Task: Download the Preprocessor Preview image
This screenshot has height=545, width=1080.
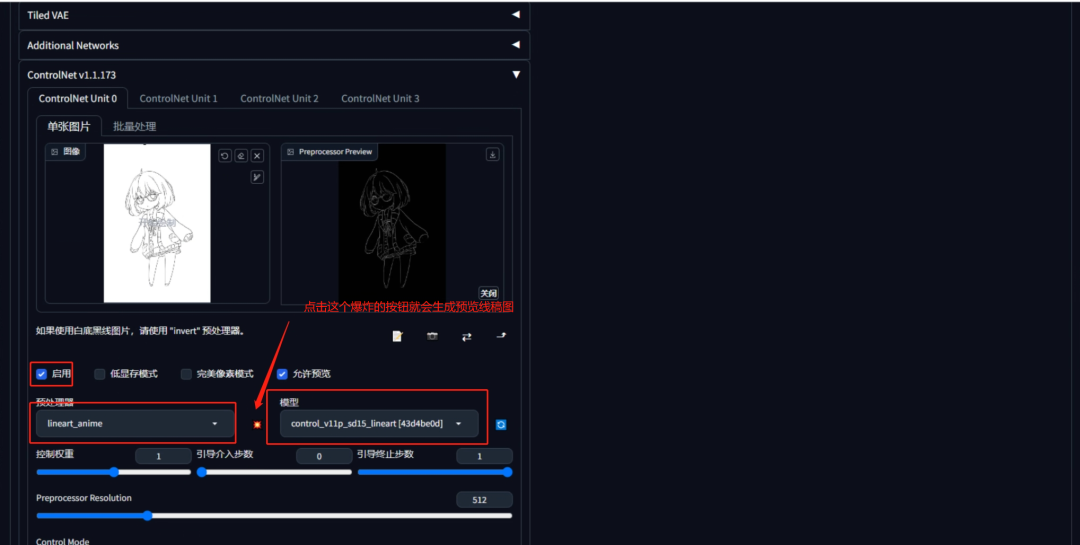Action: (x=492, y=154)
